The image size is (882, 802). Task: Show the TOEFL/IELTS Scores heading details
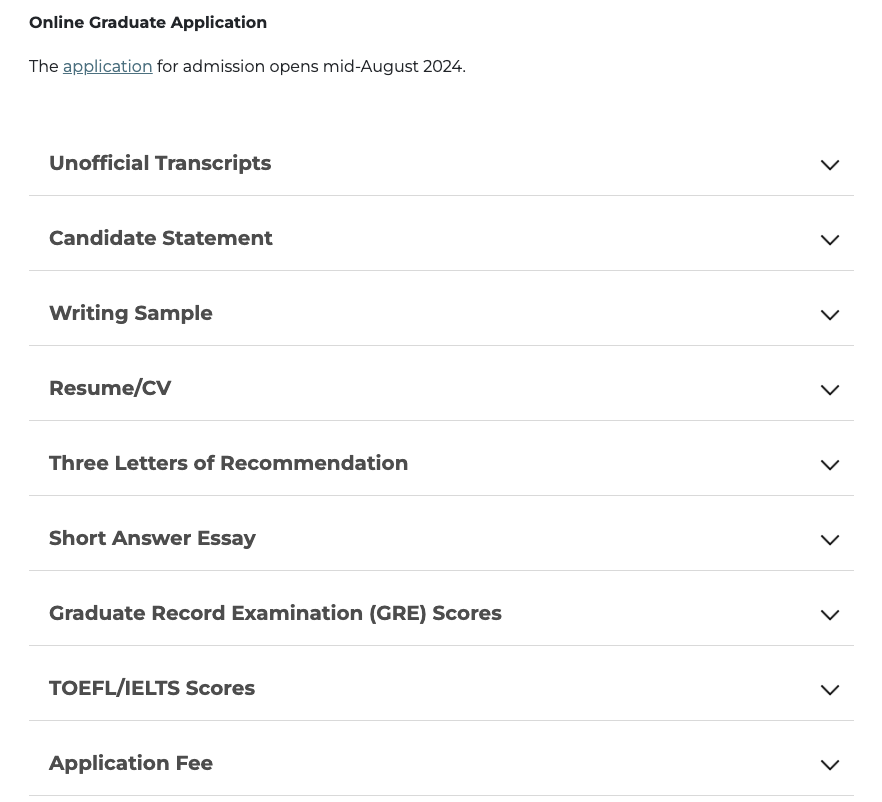pos(152,688)
